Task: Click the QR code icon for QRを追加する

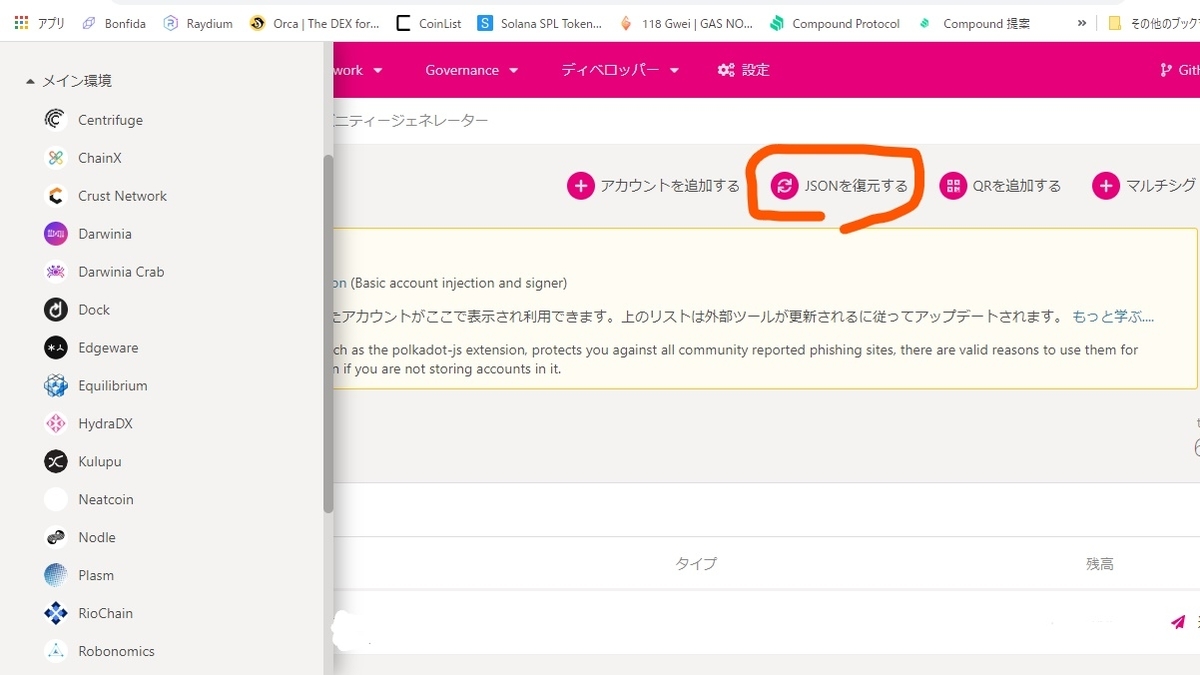Action: click(953, 186)
